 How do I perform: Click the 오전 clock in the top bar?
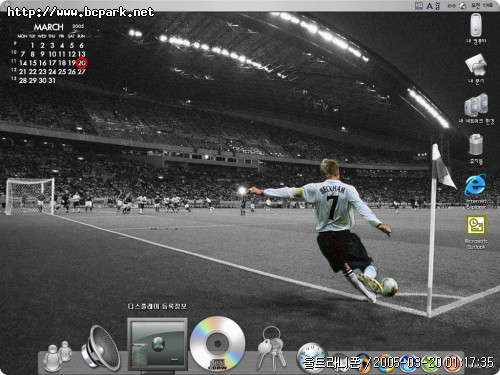point(482,6)
